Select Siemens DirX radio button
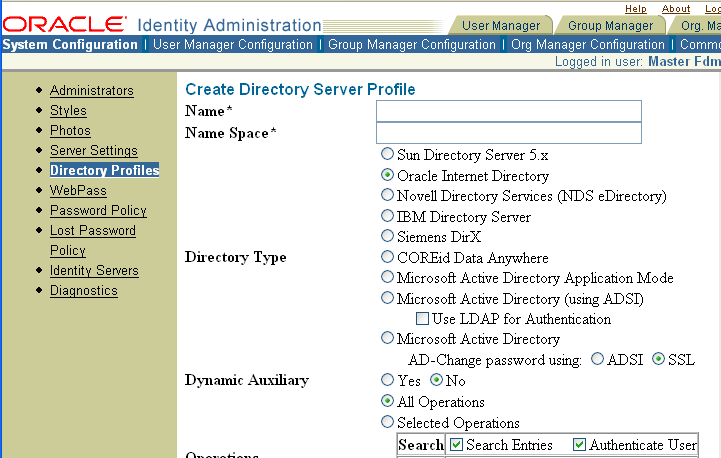The width and height of the screenshot is (721, 458). [387, 236]
